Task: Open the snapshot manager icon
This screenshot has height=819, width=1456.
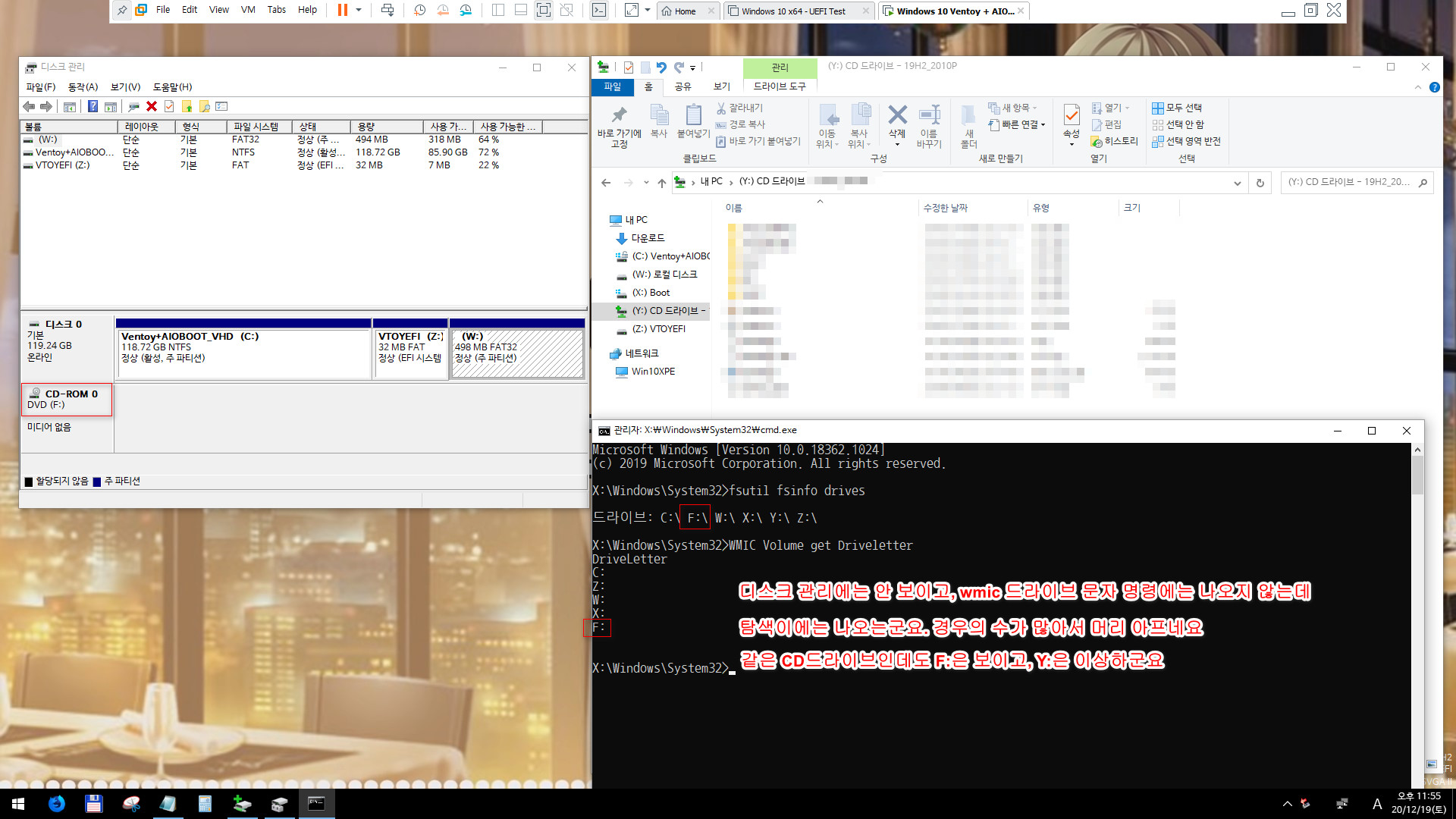Action: [x=466, y=11]
